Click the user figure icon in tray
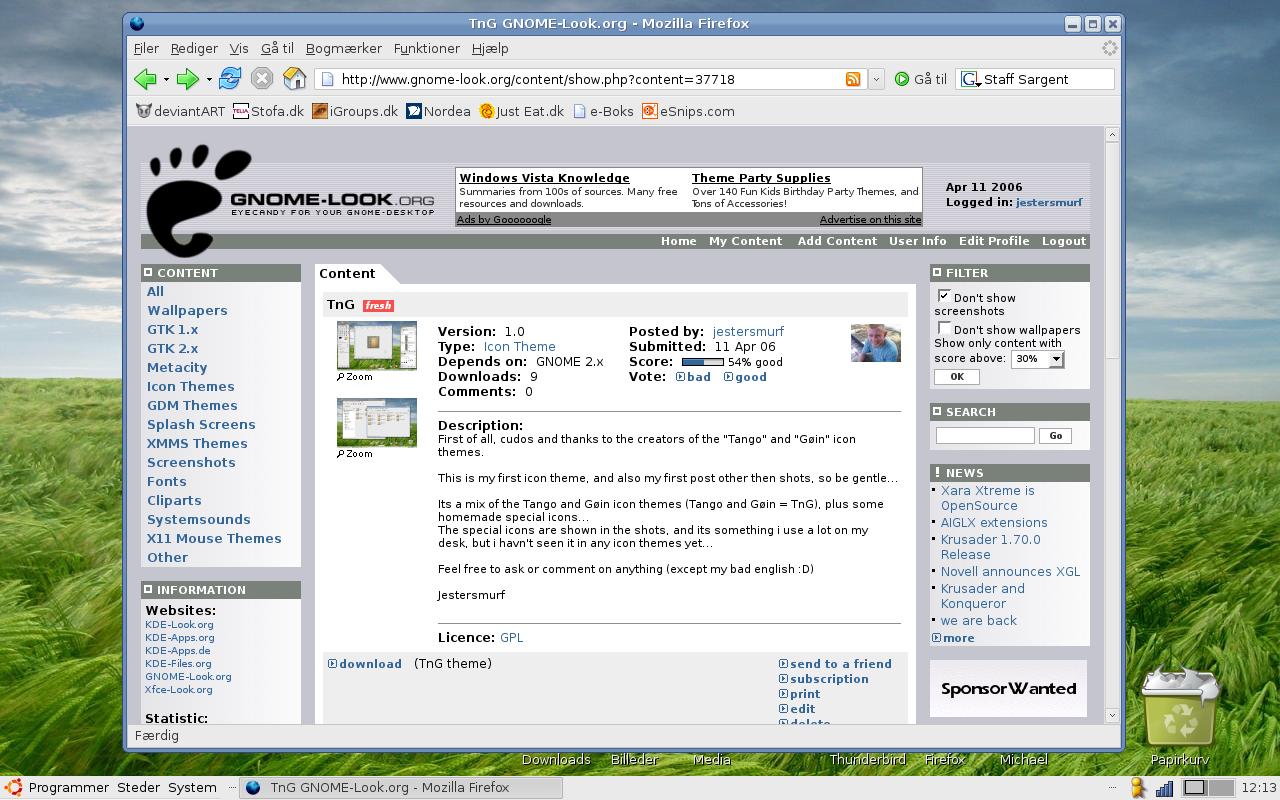 1138,788
